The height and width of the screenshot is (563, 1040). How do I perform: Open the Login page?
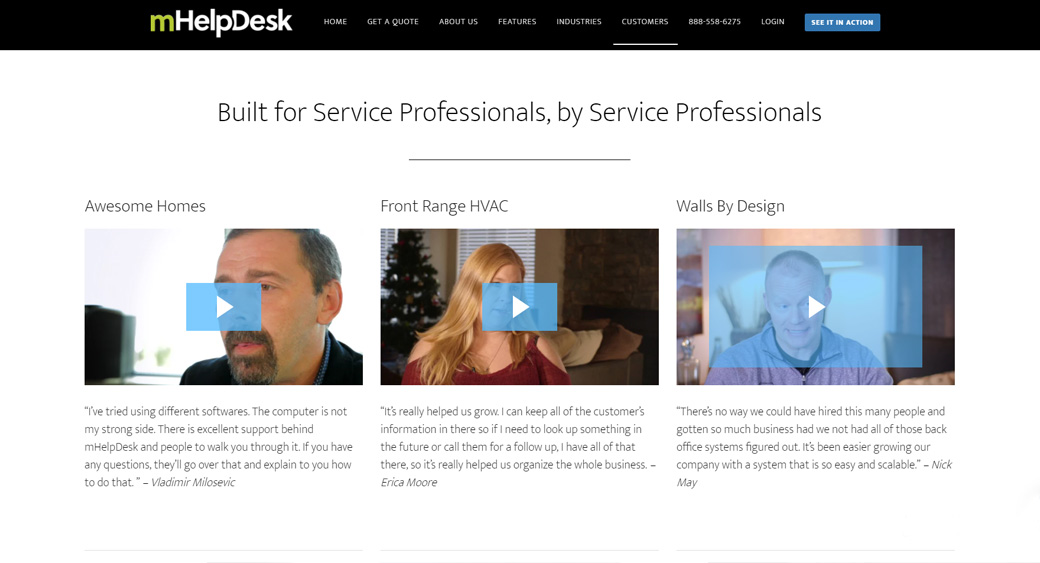coord(772,22)
